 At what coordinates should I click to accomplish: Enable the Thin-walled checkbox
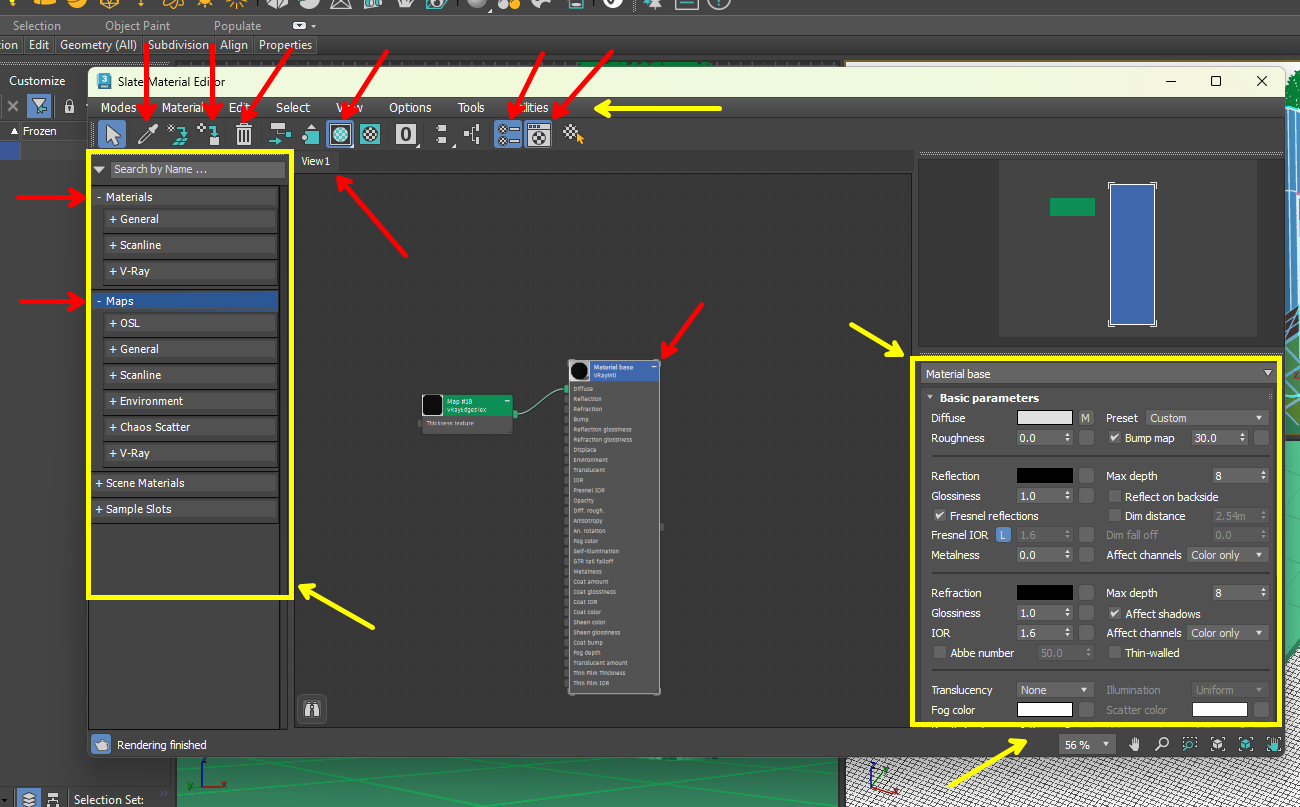coord(1115,653)
